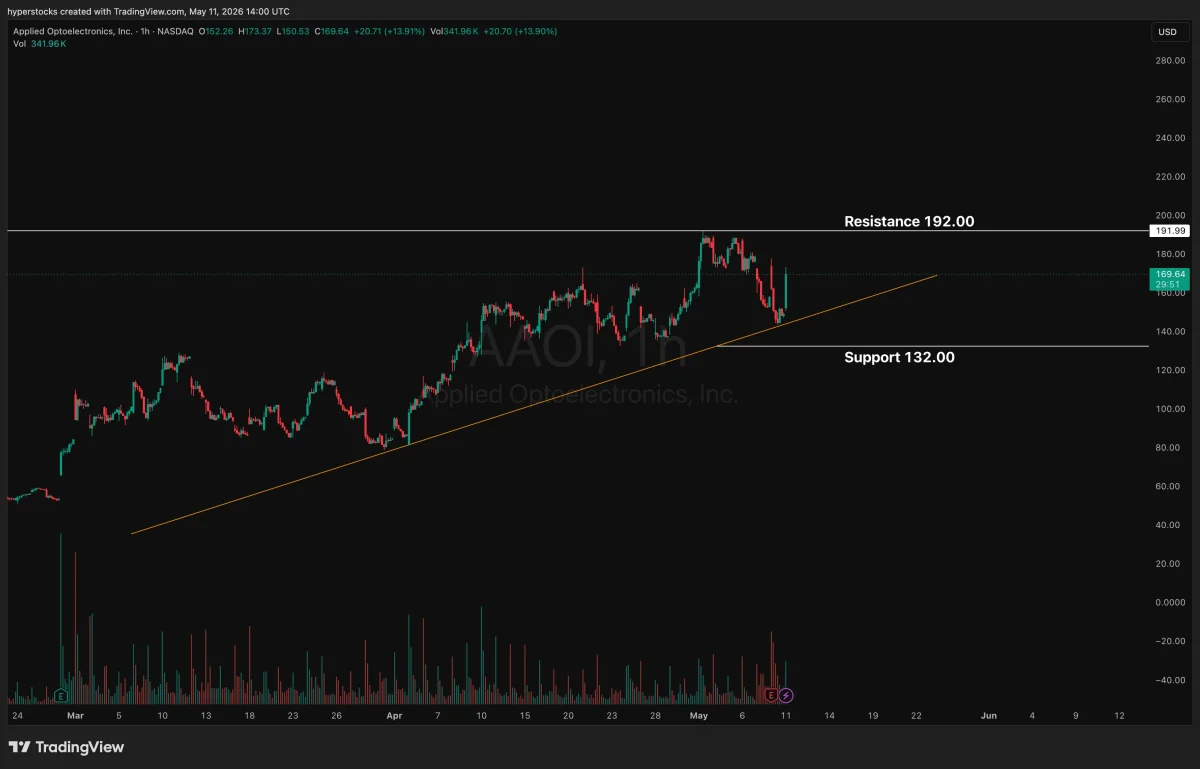Viewport: 1200px width, 769px height.
Task: Click the May label on time axis
Action: coord(698,716)
